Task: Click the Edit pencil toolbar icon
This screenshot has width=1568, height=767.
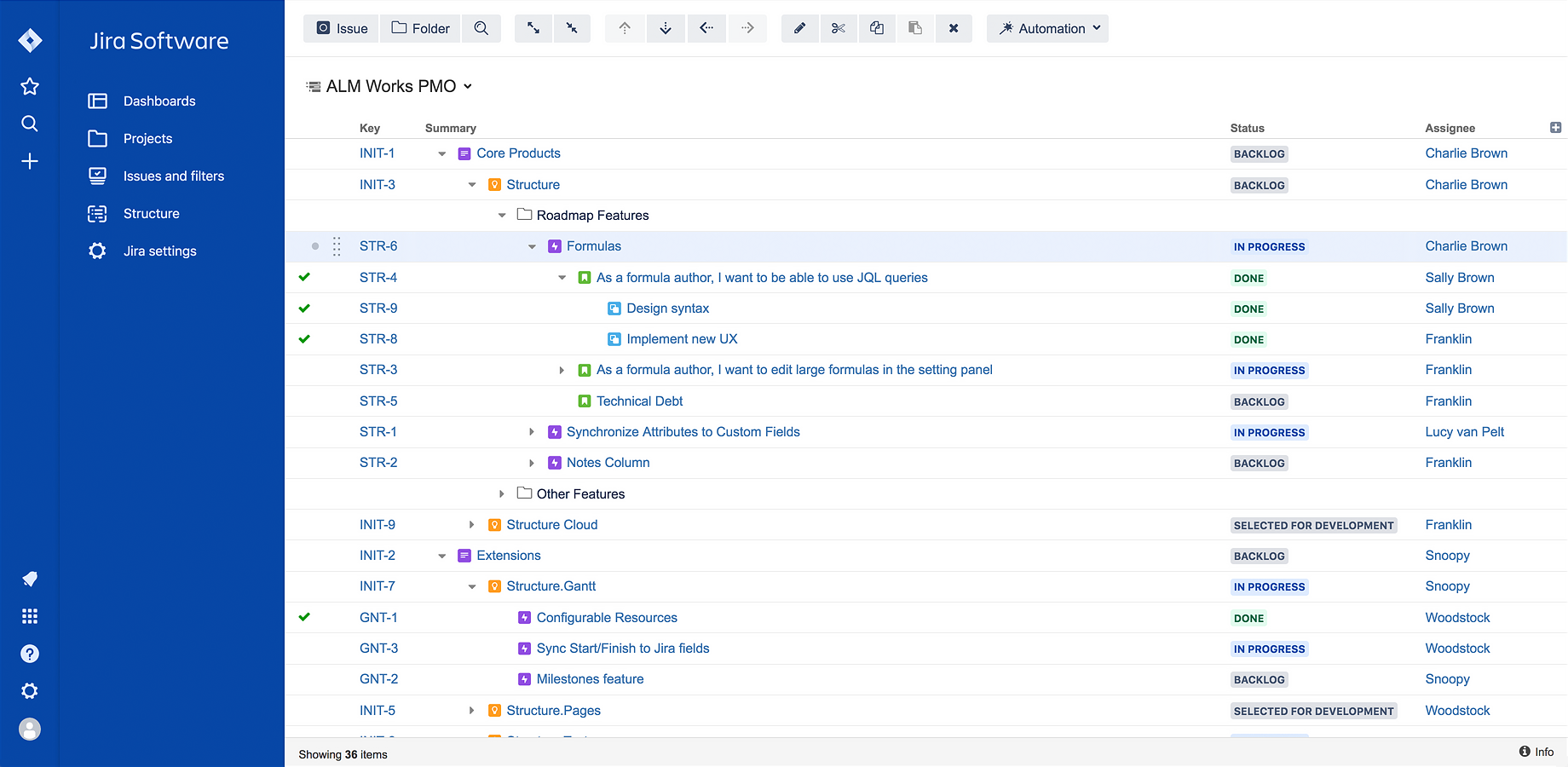Action: tap(799, 28)
